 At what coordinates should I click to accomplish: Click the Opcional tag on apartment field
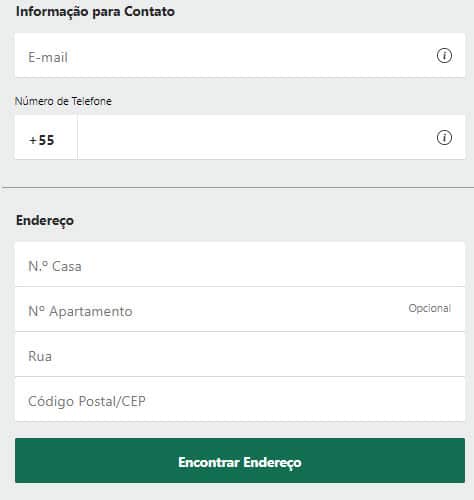[430, 308]
